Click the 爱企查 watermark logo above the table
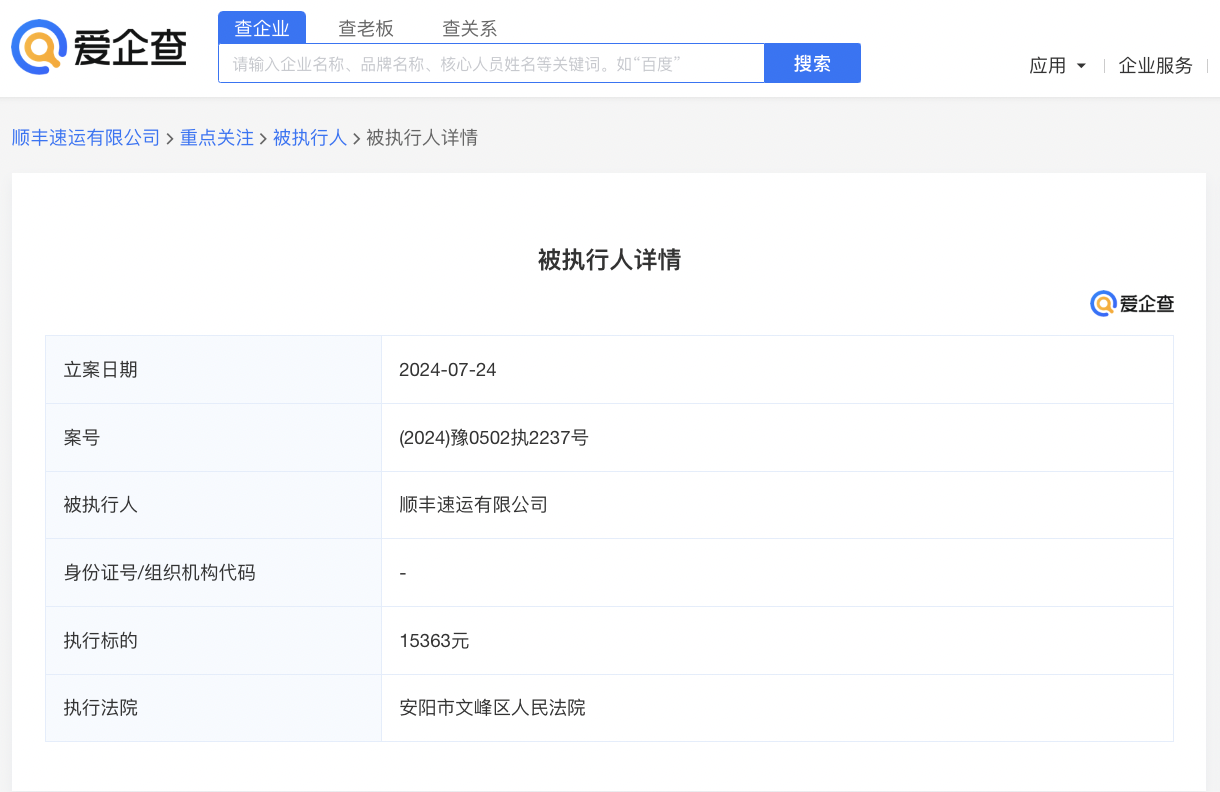 click(x=1132, y=304)
